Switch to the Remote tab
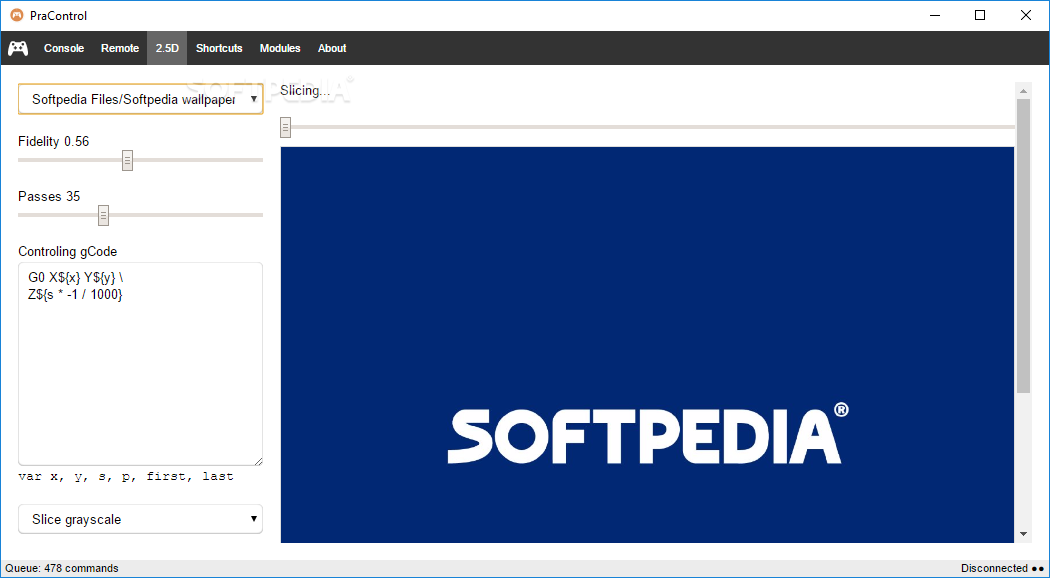 click(120, 48)
